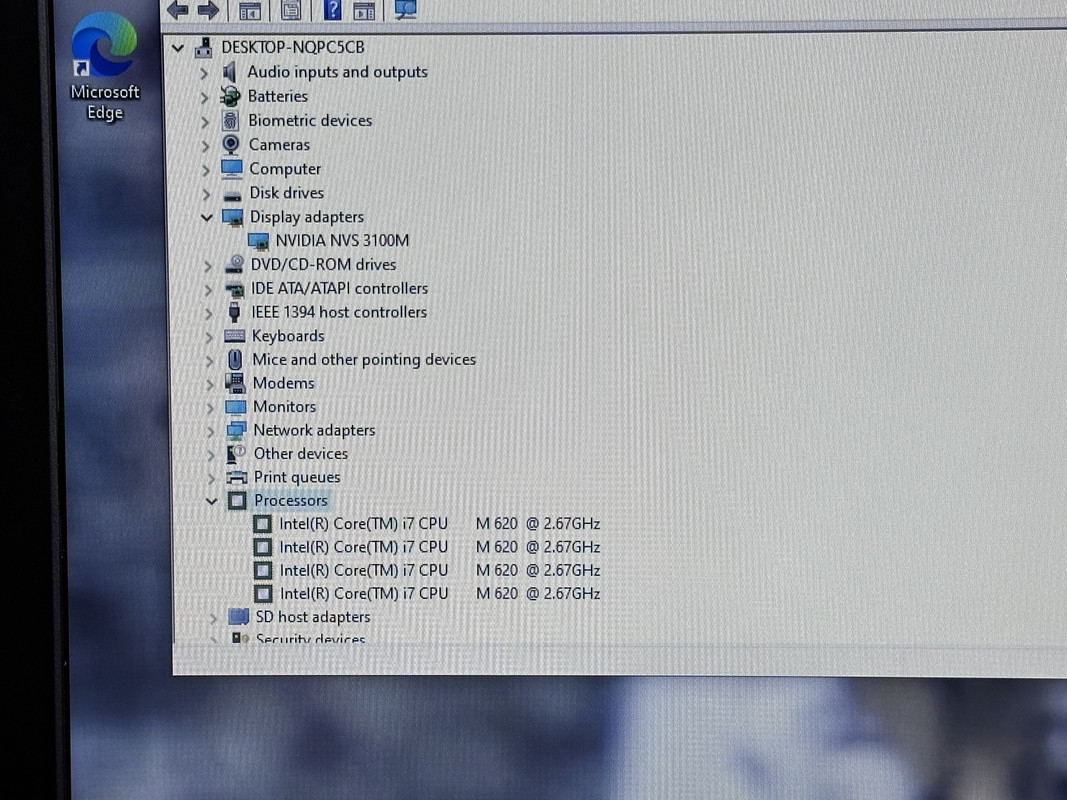Expand Mice and other pointing devices chevron

coord(210,361)
